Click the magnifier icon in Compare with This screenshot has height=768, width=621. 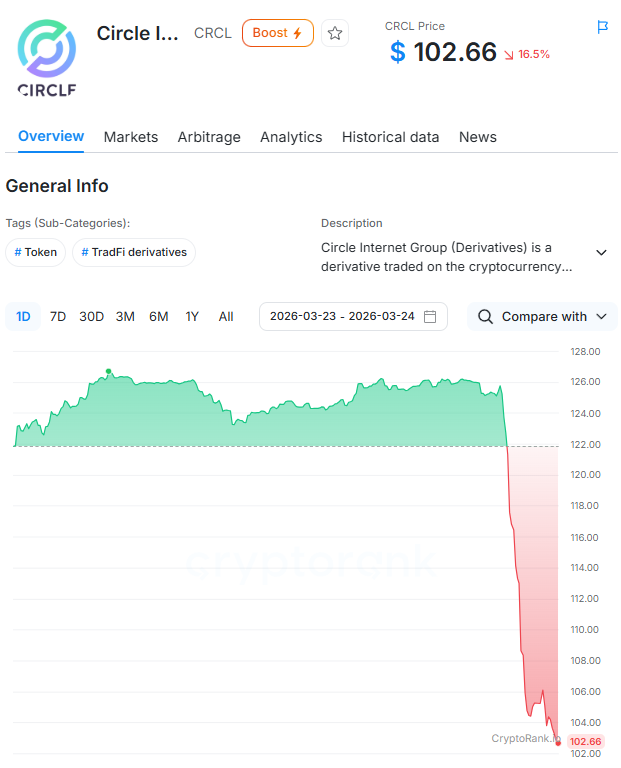[x=485, y=316]
